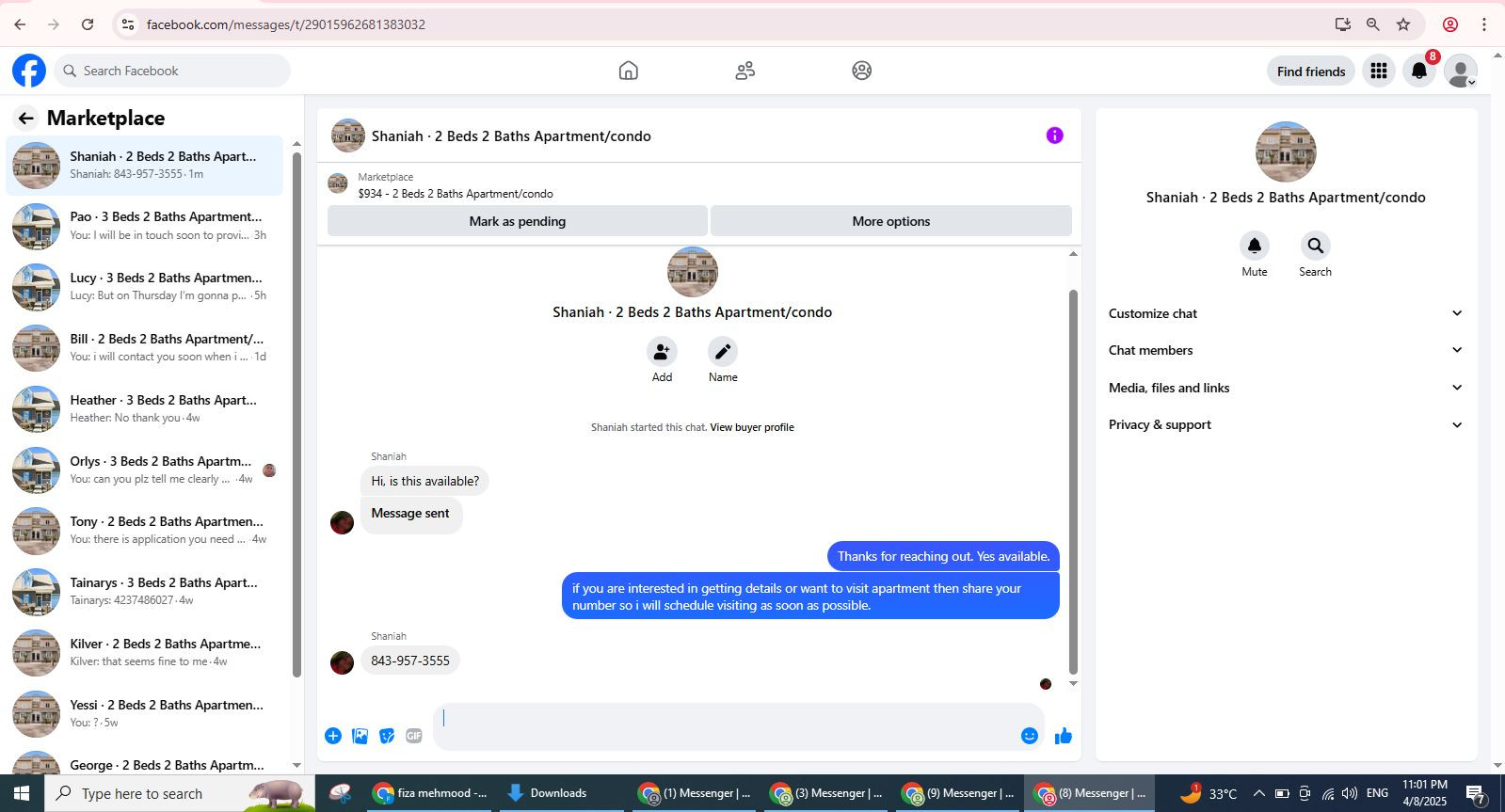
Task: Open install app icon in address bar
Action: pyautogui.click(x=1343, y=24)
